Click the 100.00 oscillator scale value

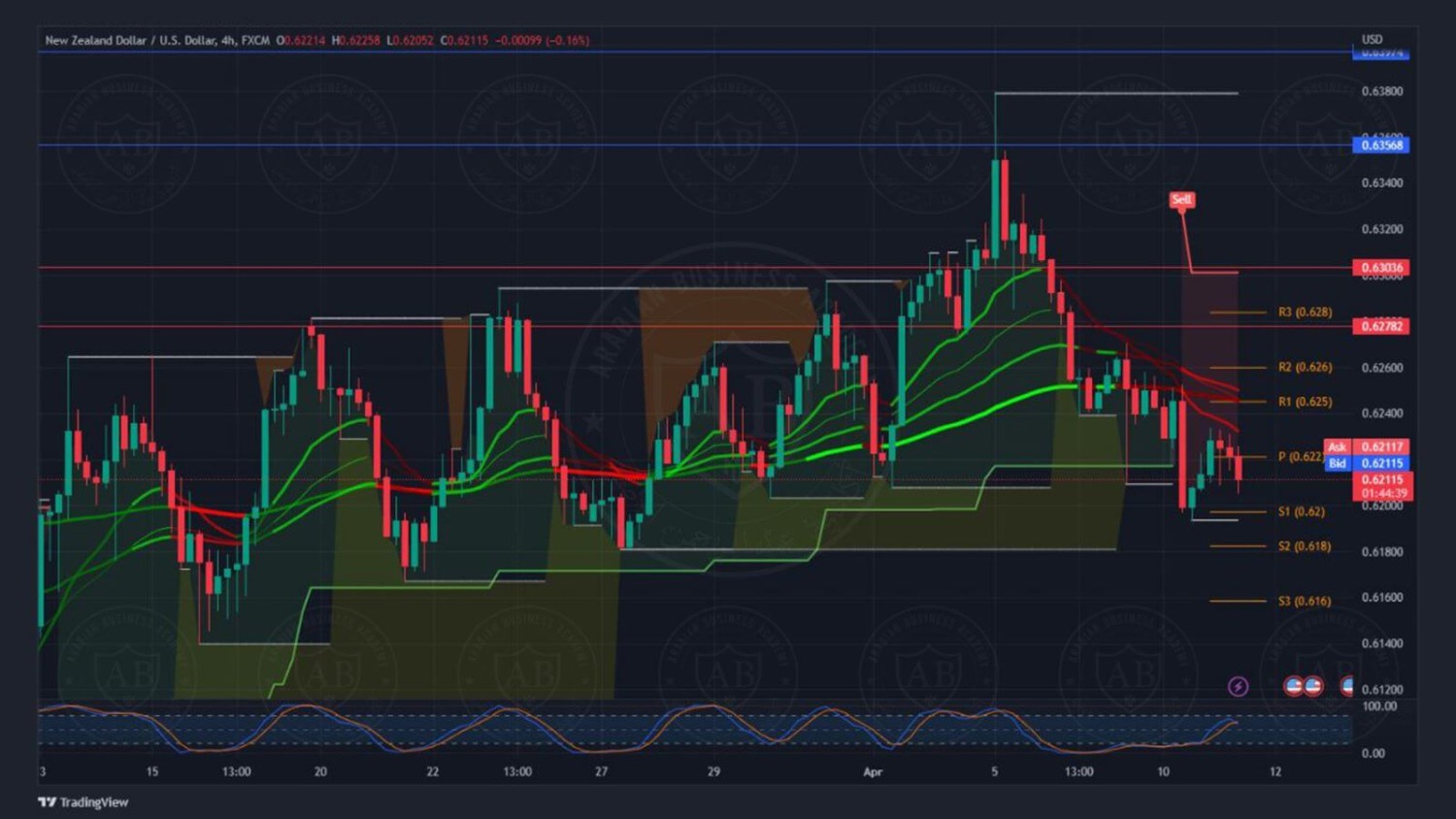1379,705
